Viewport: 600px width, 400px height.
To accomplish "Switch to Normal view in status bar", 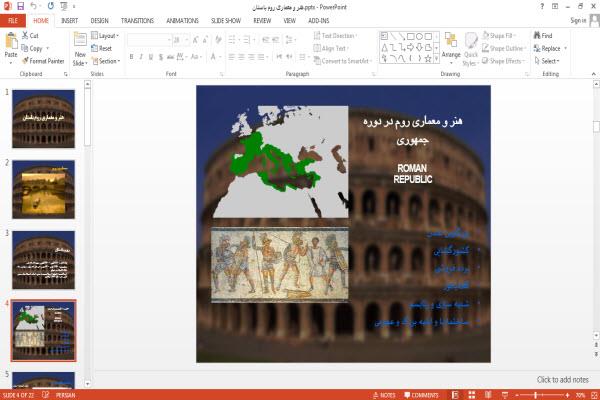I will pyautogui.click(x=455, y=395).
